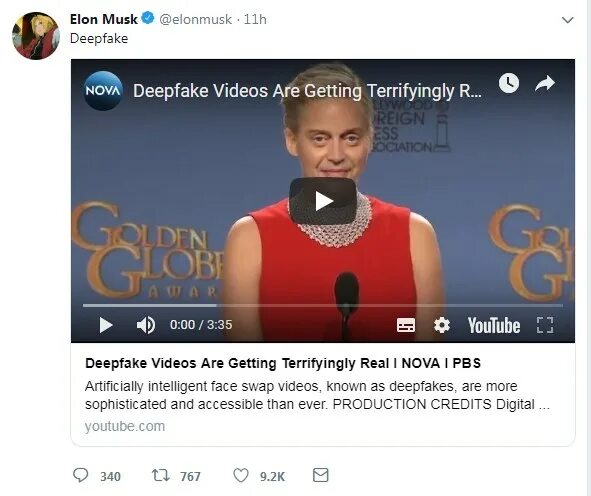Open tweet options chevron dropdown

[x=567, y=20]
